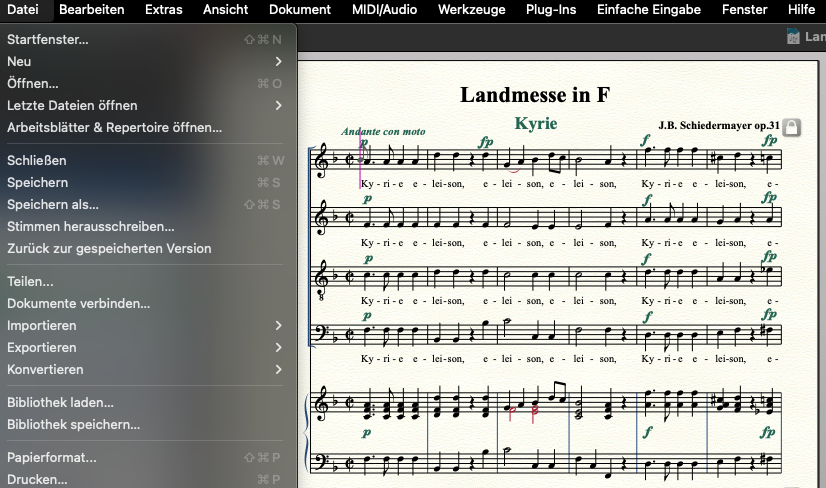
Task: Open the Fenster menu
Action: (x=744, y=9)
